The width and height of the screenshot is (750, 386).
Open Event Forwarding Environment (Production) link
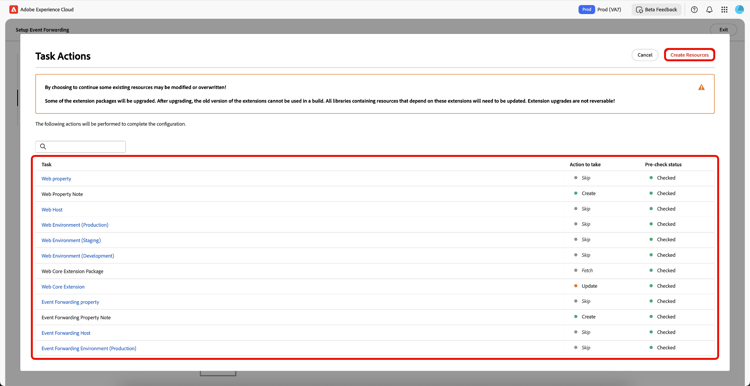coord(89,348)
